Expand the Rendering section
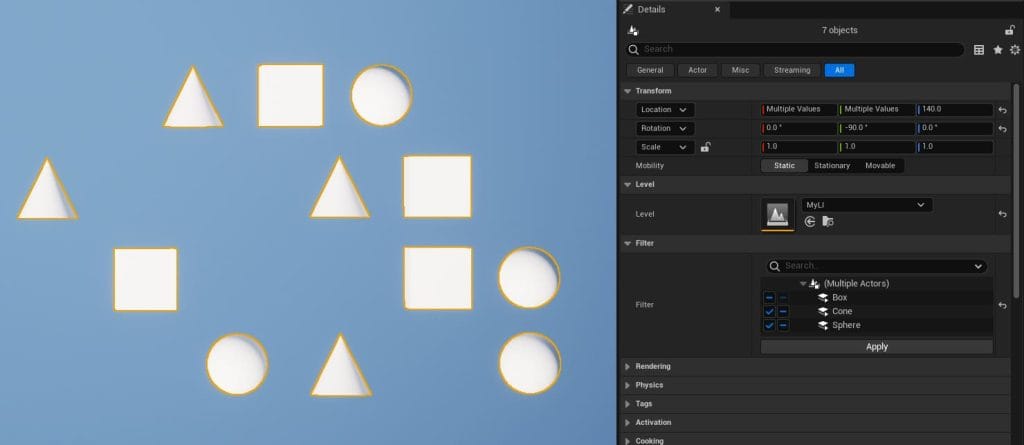The height and width of the screenshot is (445, 1024). tap(653, 366)
